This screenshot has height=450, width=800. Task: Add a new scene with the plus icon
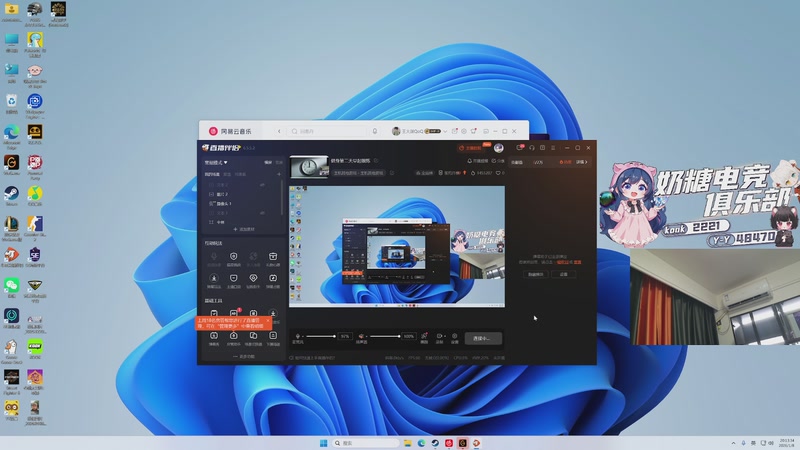[279, 174]
